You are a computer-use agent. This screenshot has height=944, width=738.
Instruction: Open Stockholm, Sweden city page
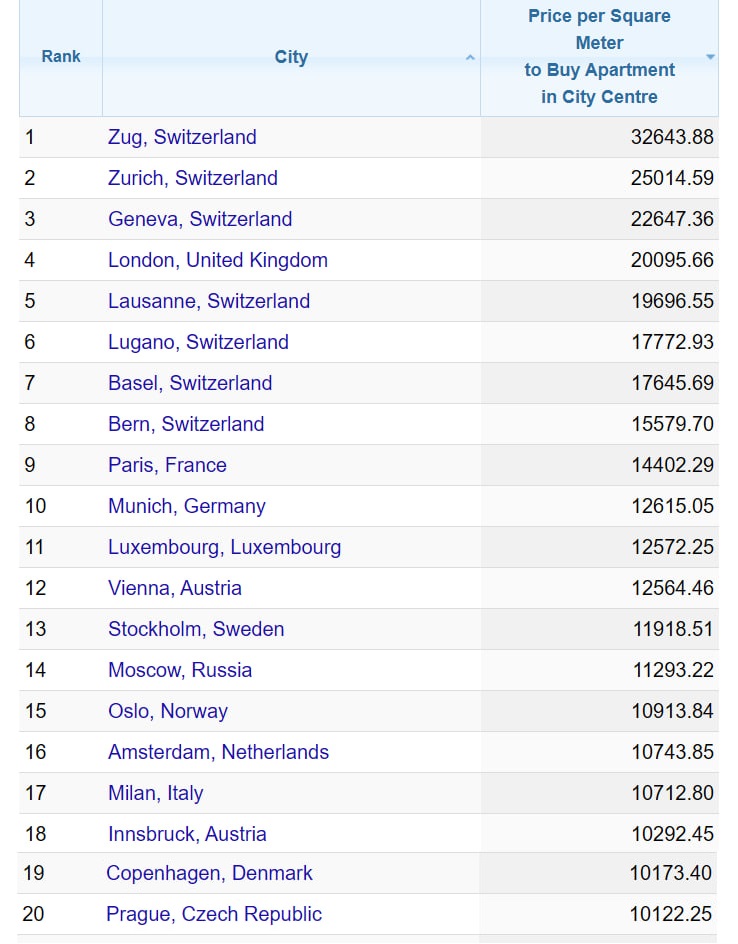[196, 629]
